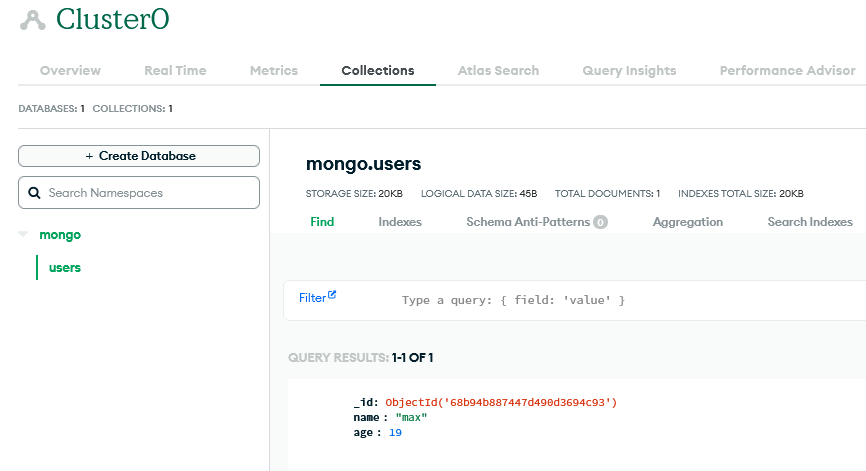Go to the Metrics tab

point(274,71)
